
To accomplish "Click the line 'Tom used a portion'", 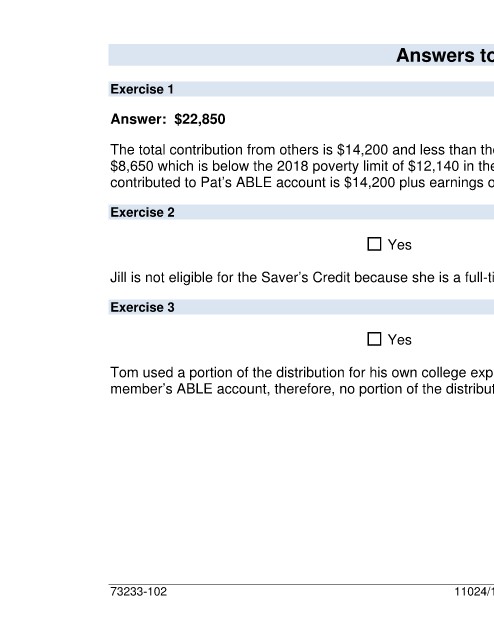I will (302, 373).
